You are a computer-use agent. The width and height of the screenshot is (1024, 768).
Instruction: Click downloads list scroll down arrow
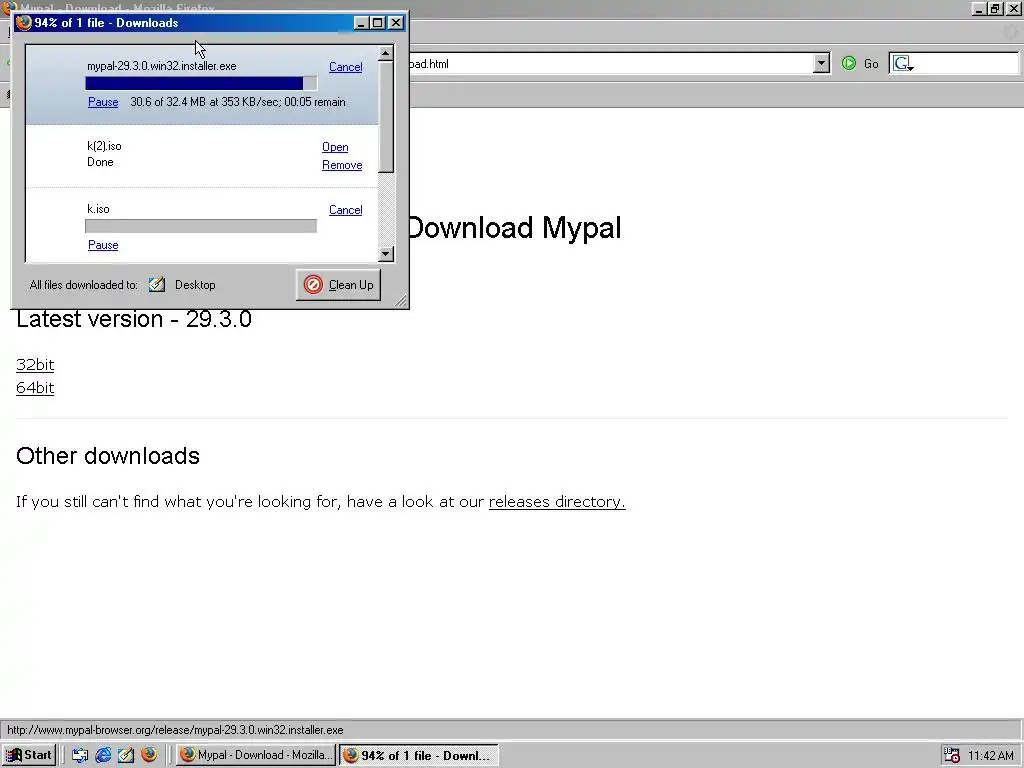(386, 254)
